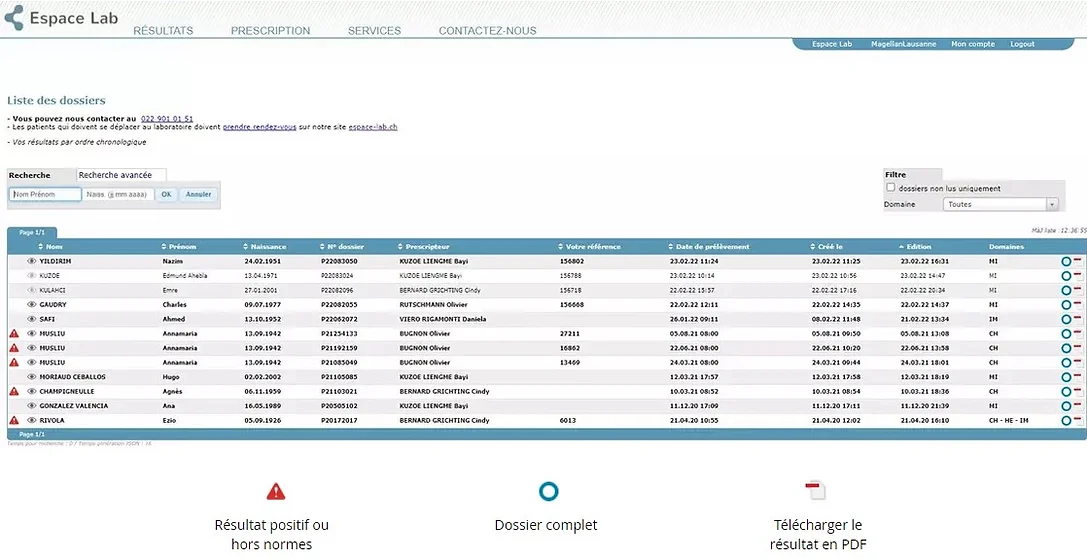Click the complete-dossier circle for YILDIRIM
Viewport: 1087px width, 559px height.
pos(1066,261)
